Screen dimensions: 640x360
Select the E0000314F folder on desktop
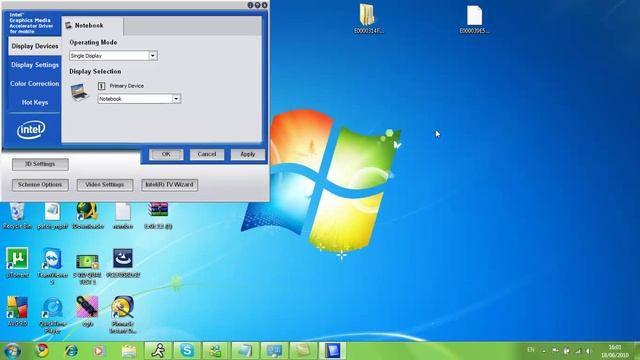[368, 18]
